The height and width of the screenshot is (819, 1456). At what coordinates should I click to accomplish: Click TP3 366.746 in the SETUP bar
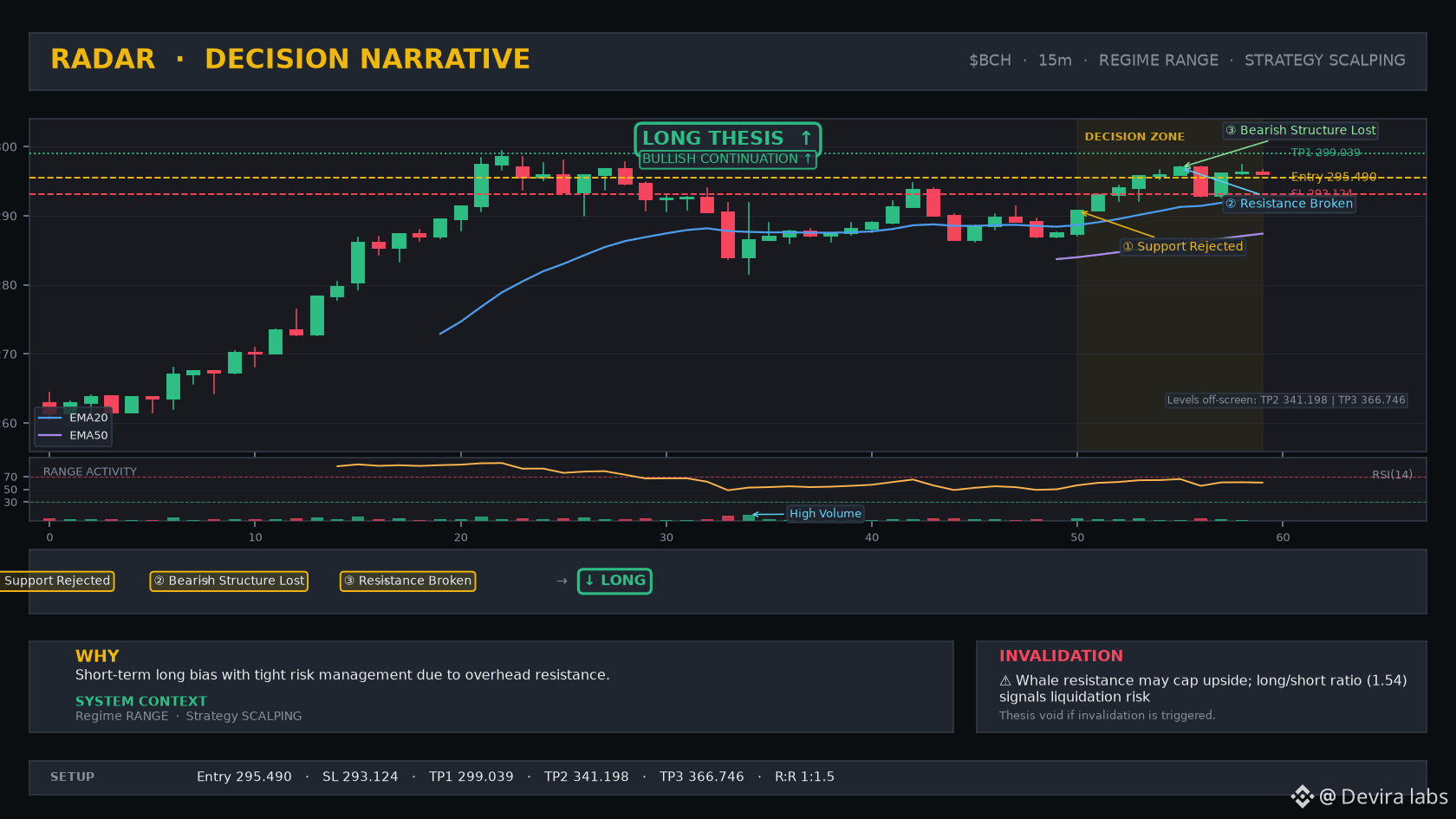(702, 777)
